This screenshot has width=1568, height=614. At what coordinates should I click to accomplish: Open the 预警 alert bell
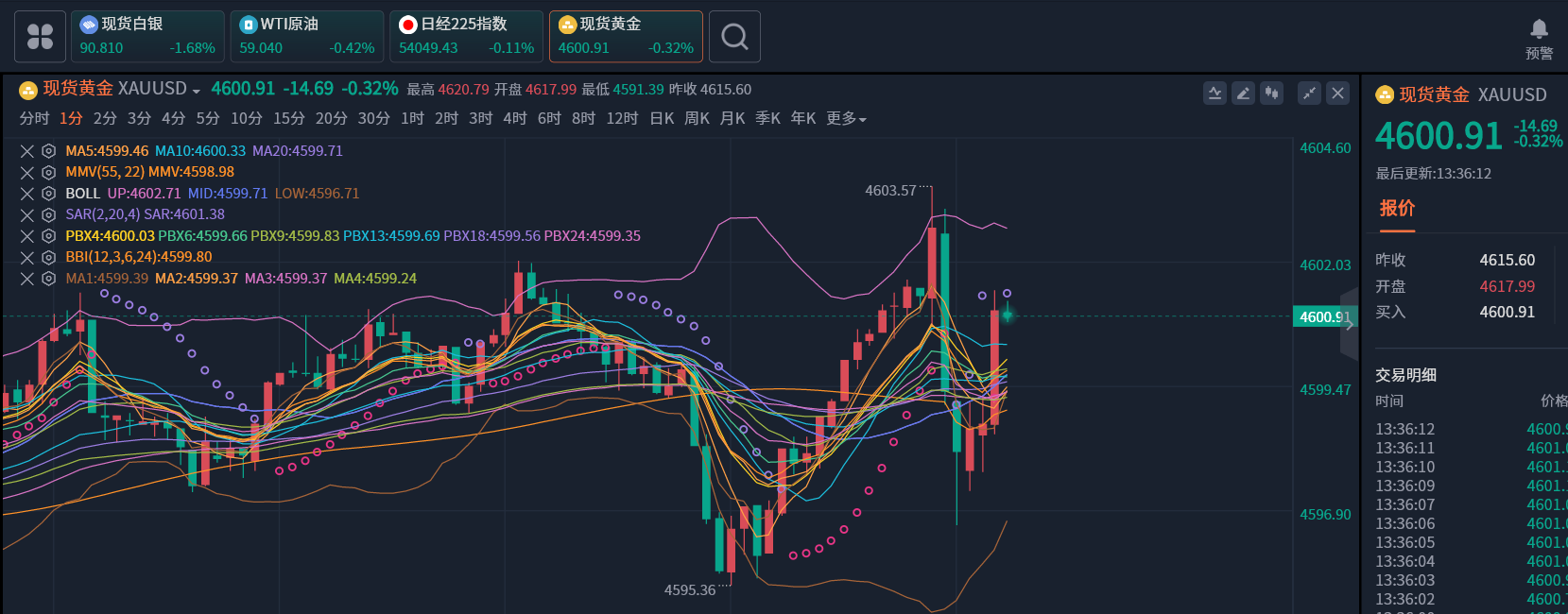pyautogui.click(x=1539, y=39)
